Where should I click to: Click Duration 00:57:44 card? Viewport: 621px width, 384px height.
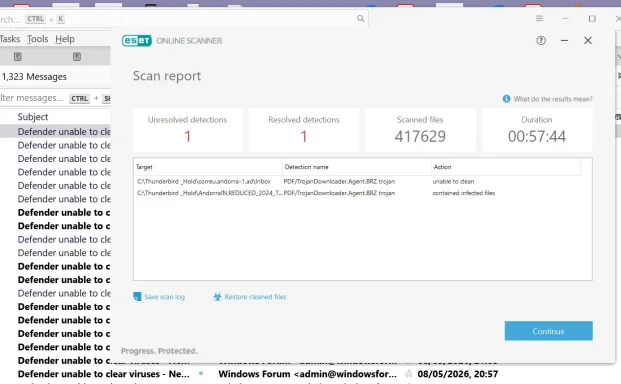(x=537, y=130)
